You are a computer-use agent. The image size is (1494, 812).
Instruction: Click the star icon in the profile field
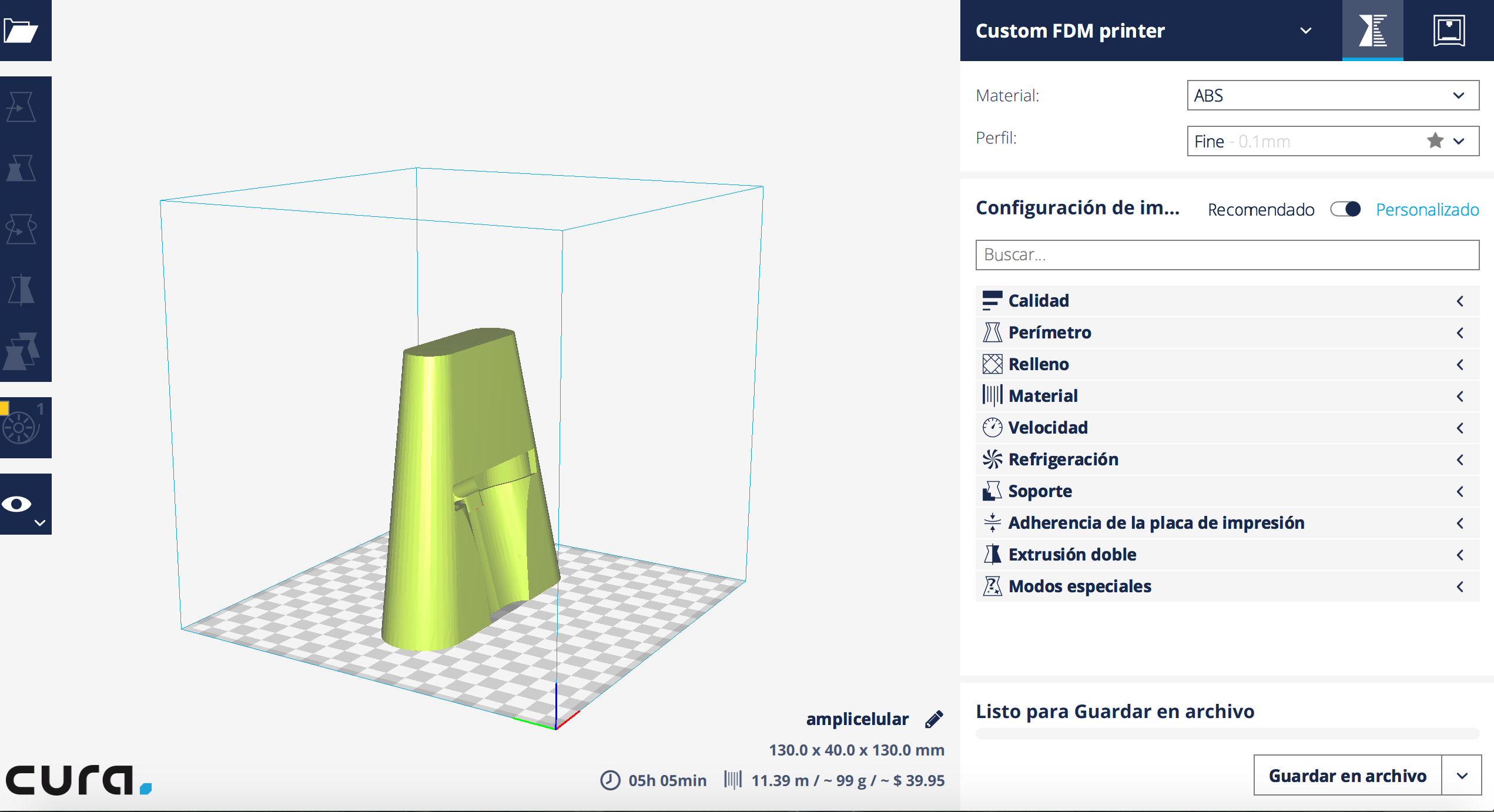tap(1435, 140)
